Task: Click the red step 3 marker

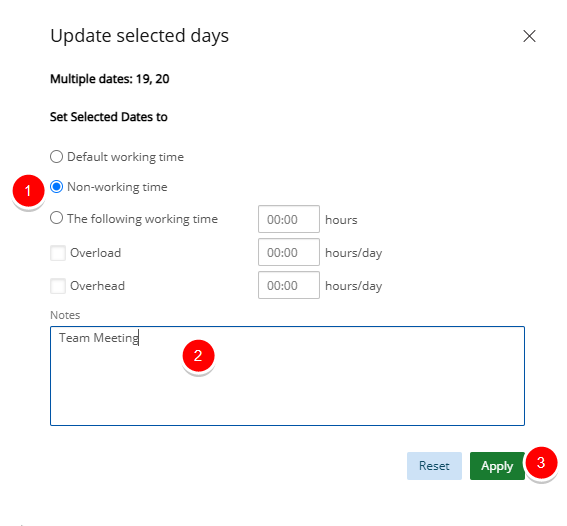Action: coord(541,463)
